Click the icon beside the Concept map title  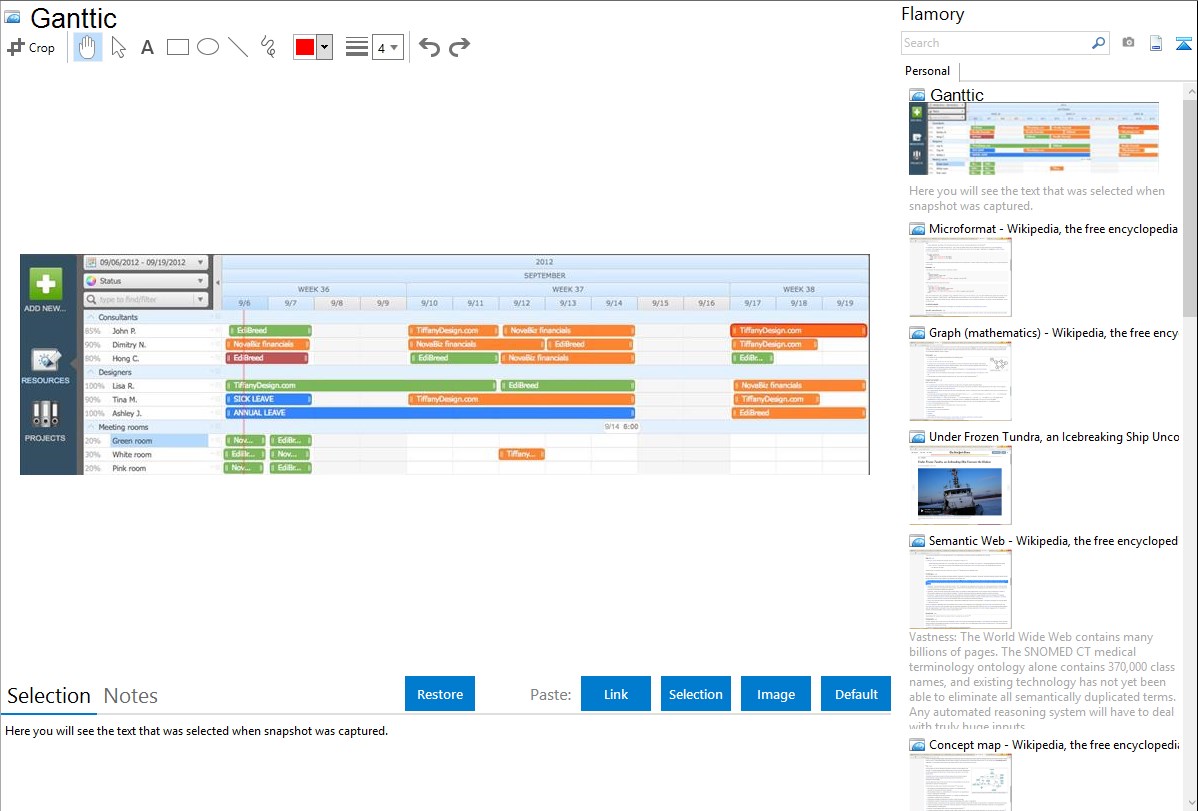click(917, 745)
